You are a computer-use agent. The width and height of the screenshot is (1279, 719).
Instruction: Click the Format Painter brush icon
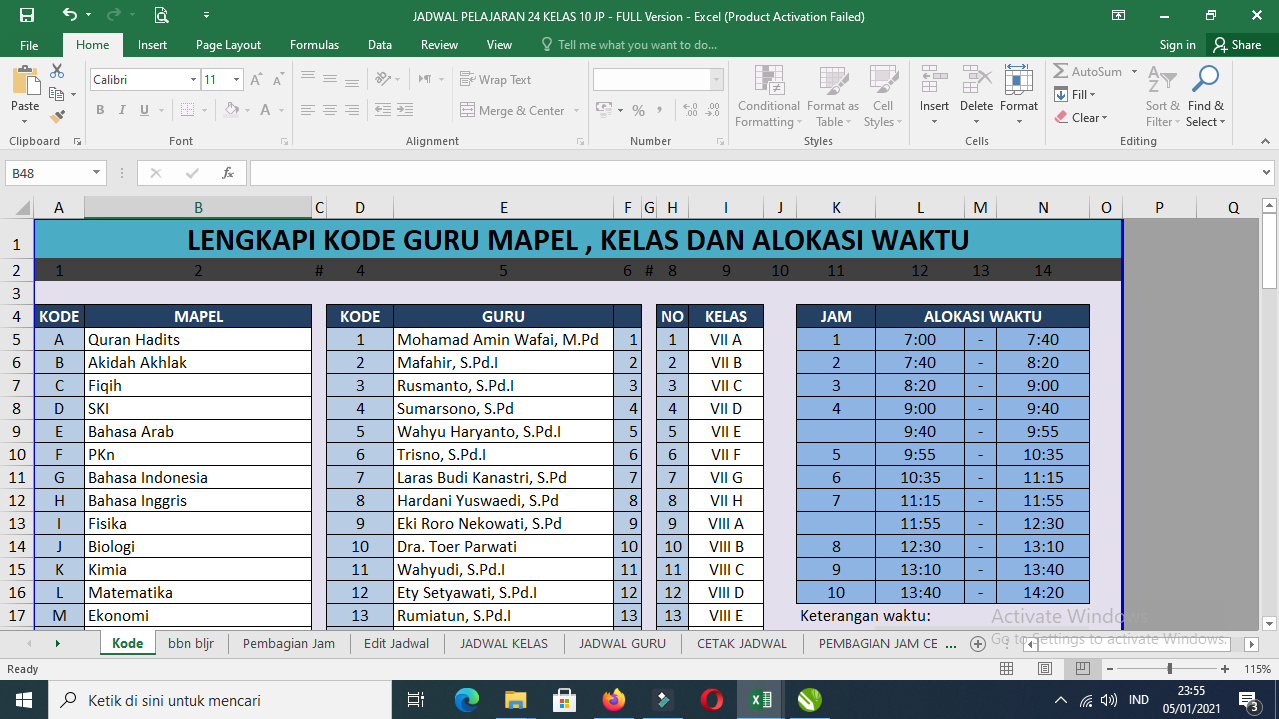click(57, 116)
